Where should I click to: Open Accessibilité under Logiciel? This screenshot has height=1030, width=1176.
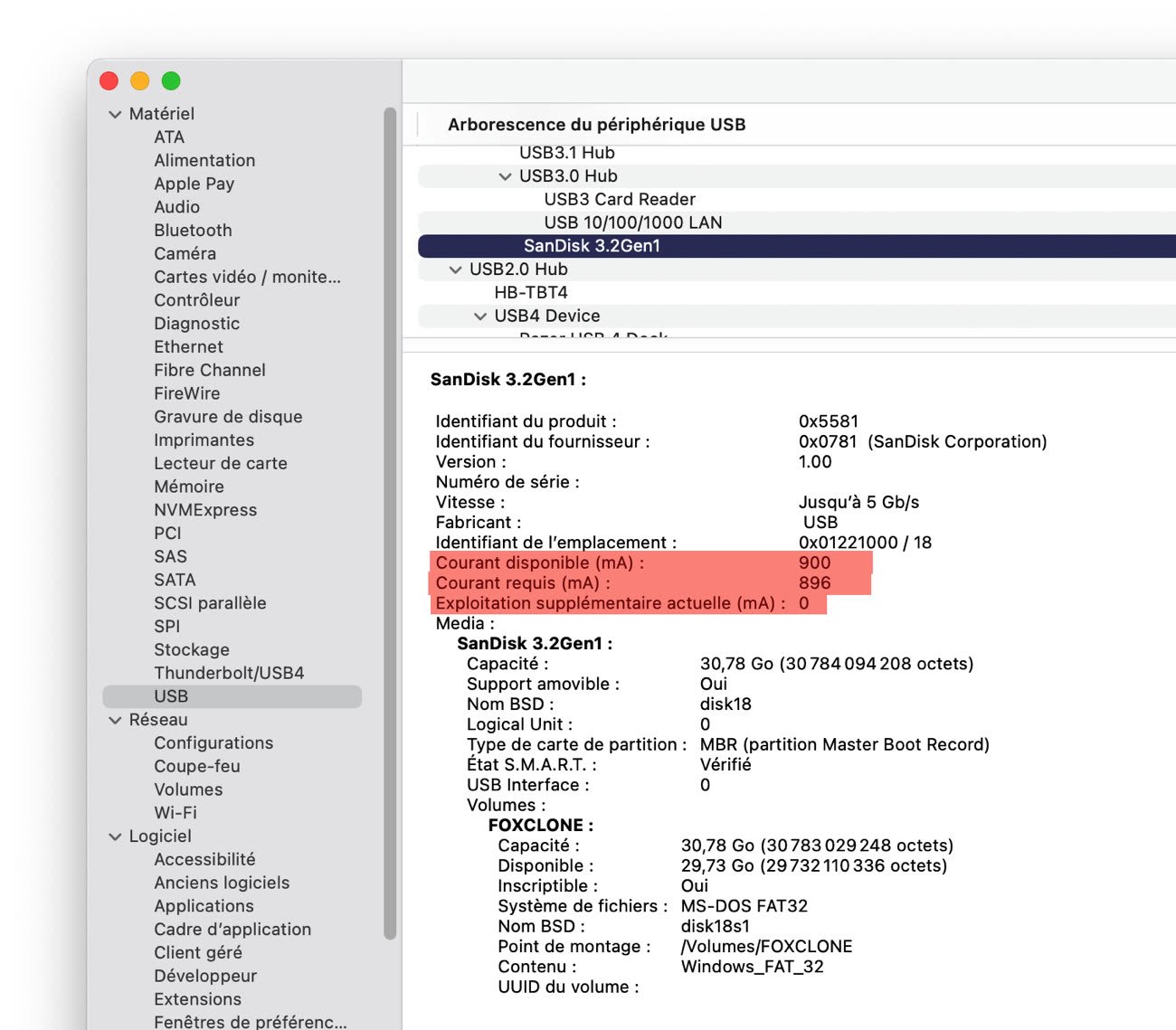(x=204, y=859)
